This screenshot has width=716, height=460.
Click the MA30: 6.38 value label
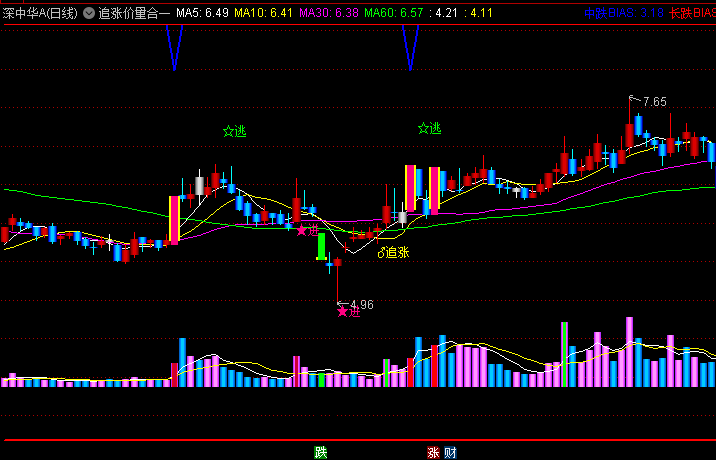329,13
